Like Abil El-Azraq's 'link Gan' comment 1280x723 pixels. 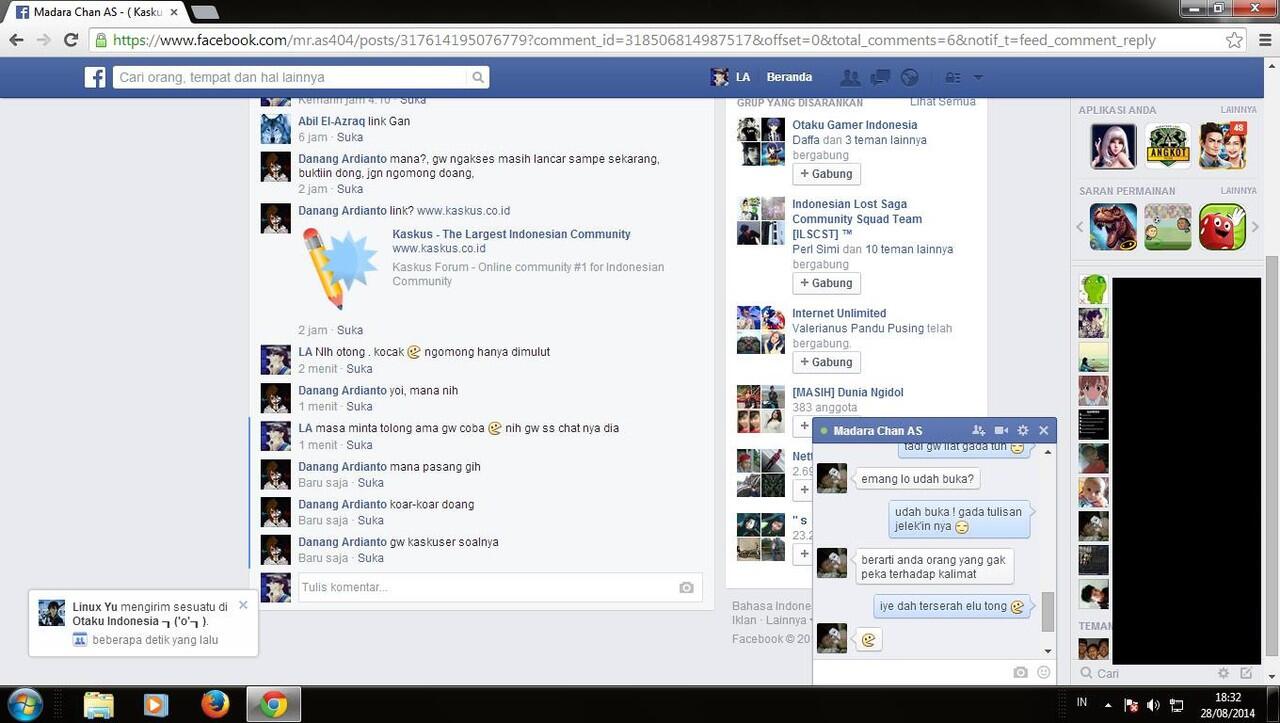coord(350,137)
